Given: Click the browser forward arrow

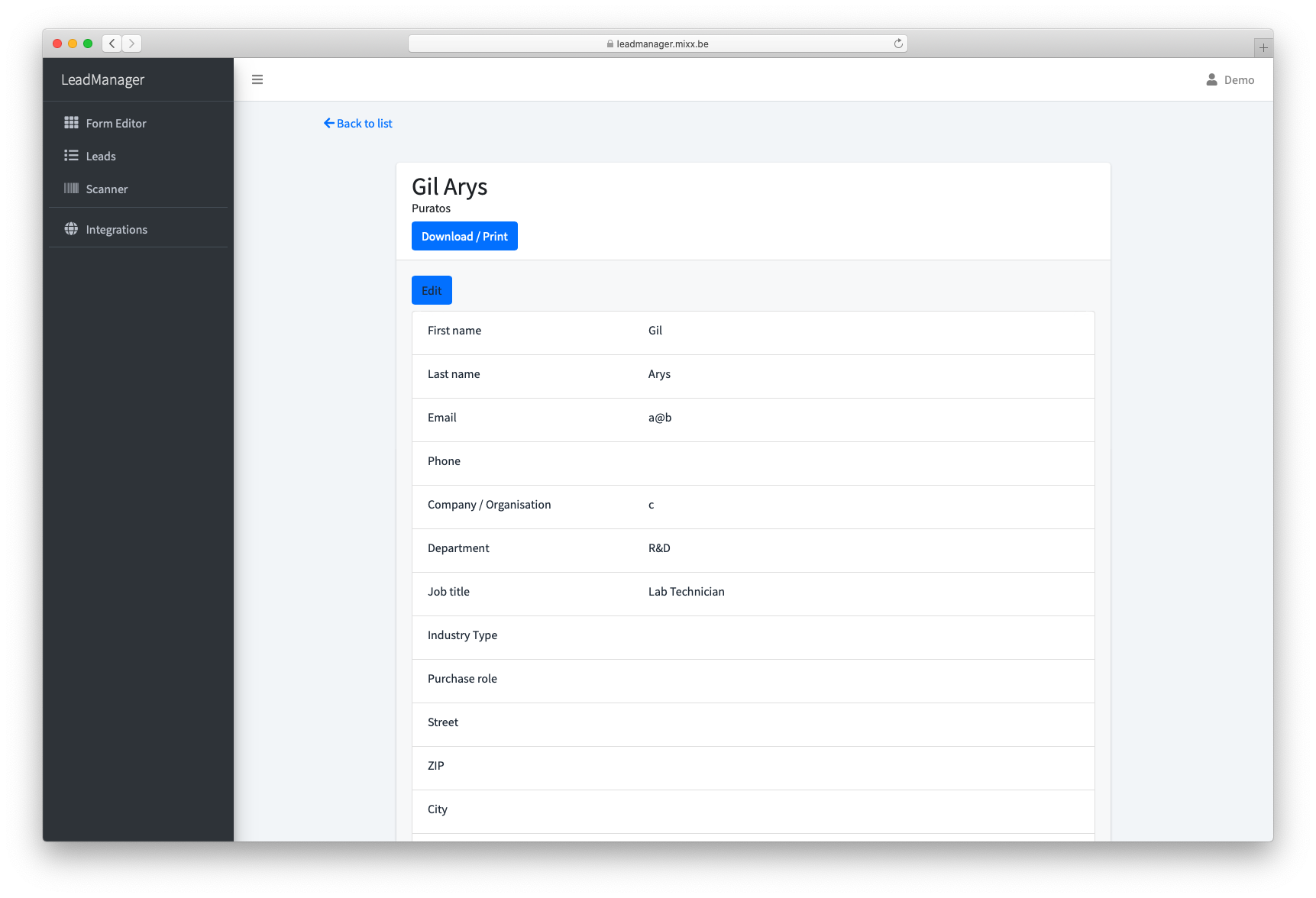Looking at the screenshot, I should tap(132, 44).
